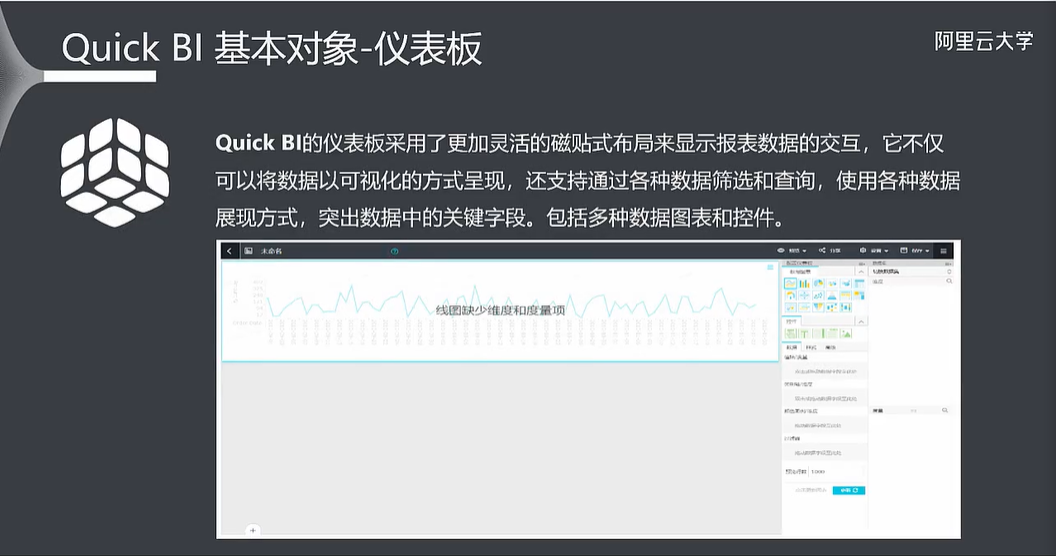Viewport: 1056px width, 556px height.
Task: Click the controls section tab label
Action: (x=791, y=322)
